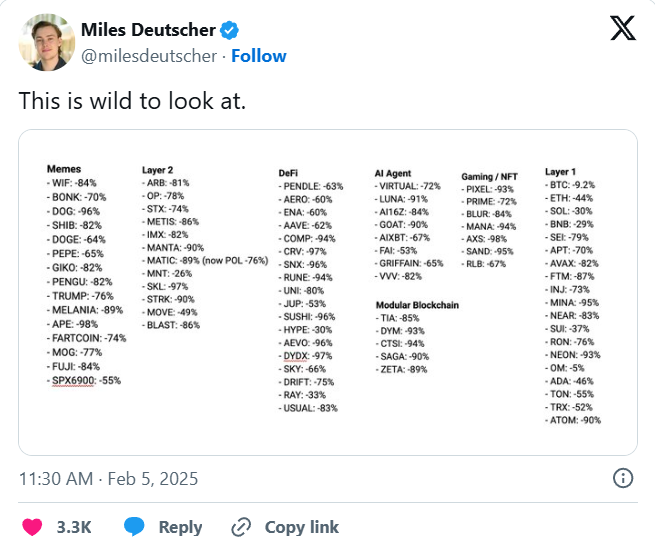The image size is (655, 550).
Task: Click the blue reply speech bubble icon
Action: pos(134,526)
